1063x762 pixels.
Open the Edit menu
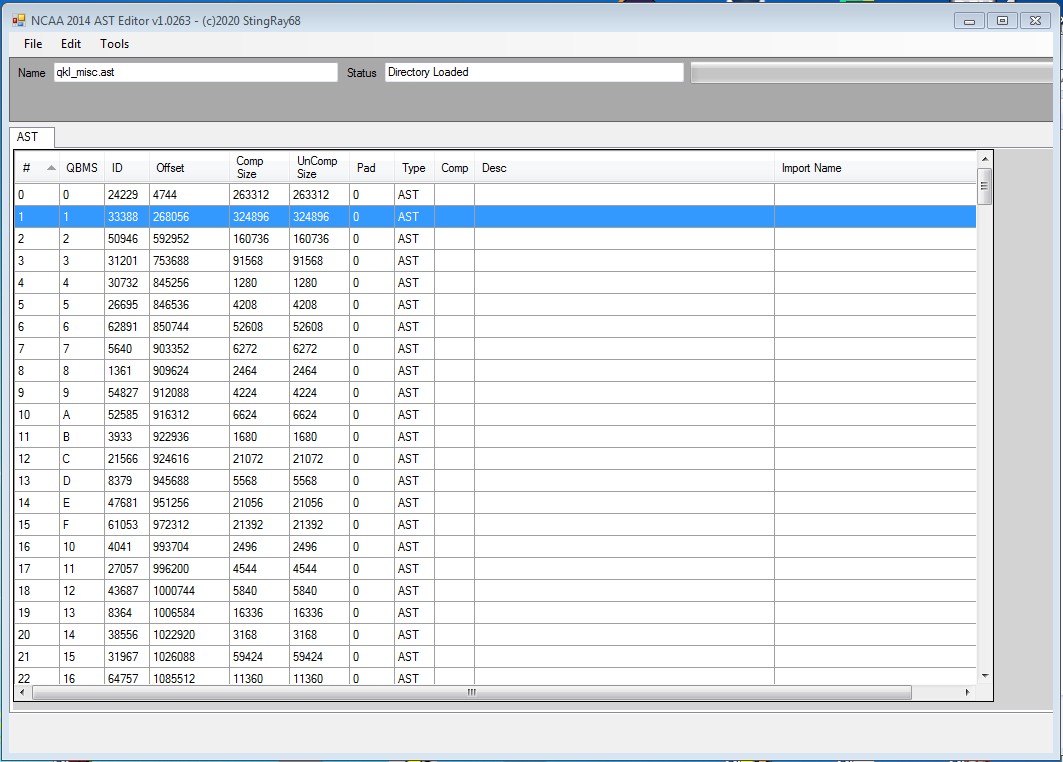71,44
